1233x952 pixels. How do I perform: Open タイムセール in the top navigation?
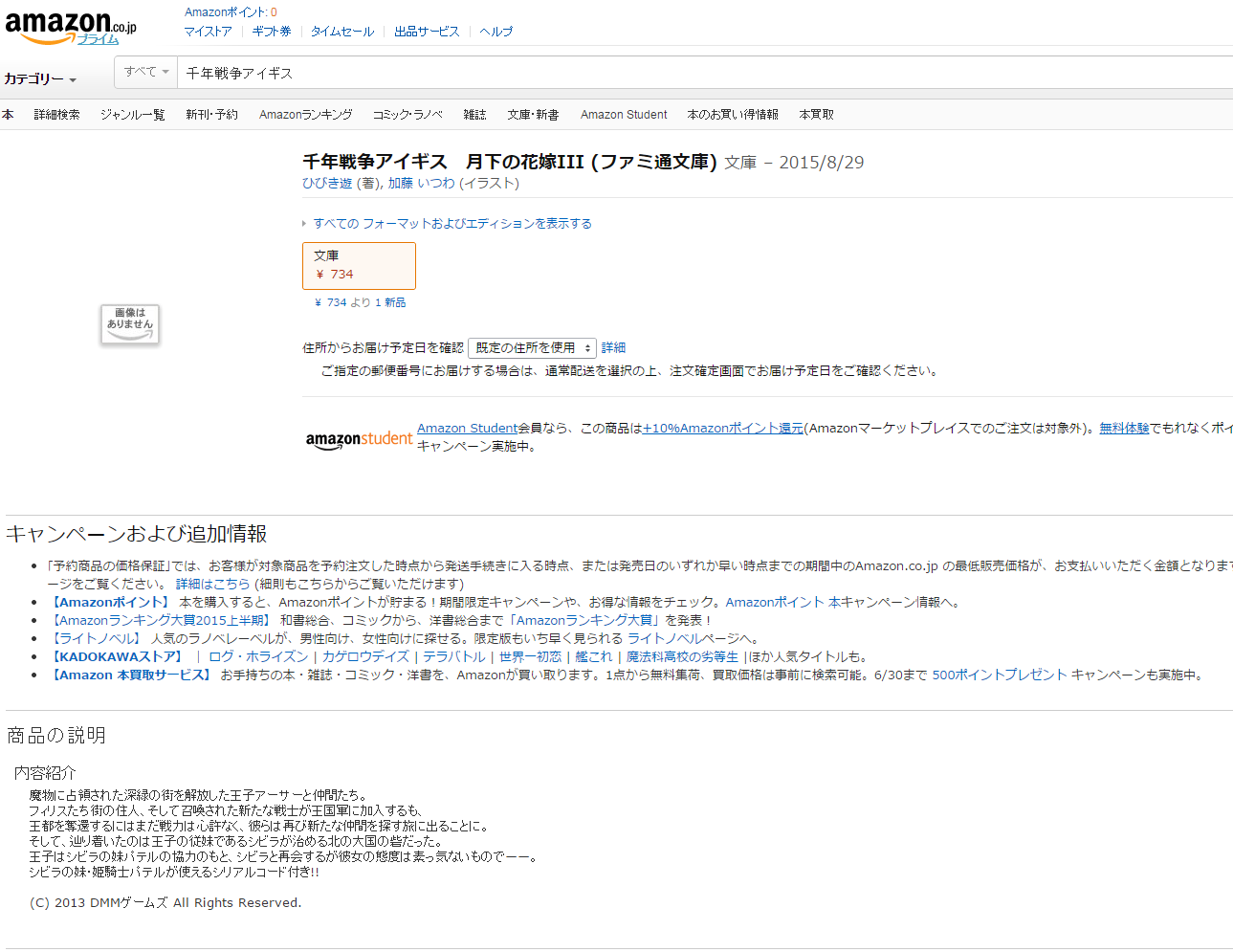(x=342, y=32)
